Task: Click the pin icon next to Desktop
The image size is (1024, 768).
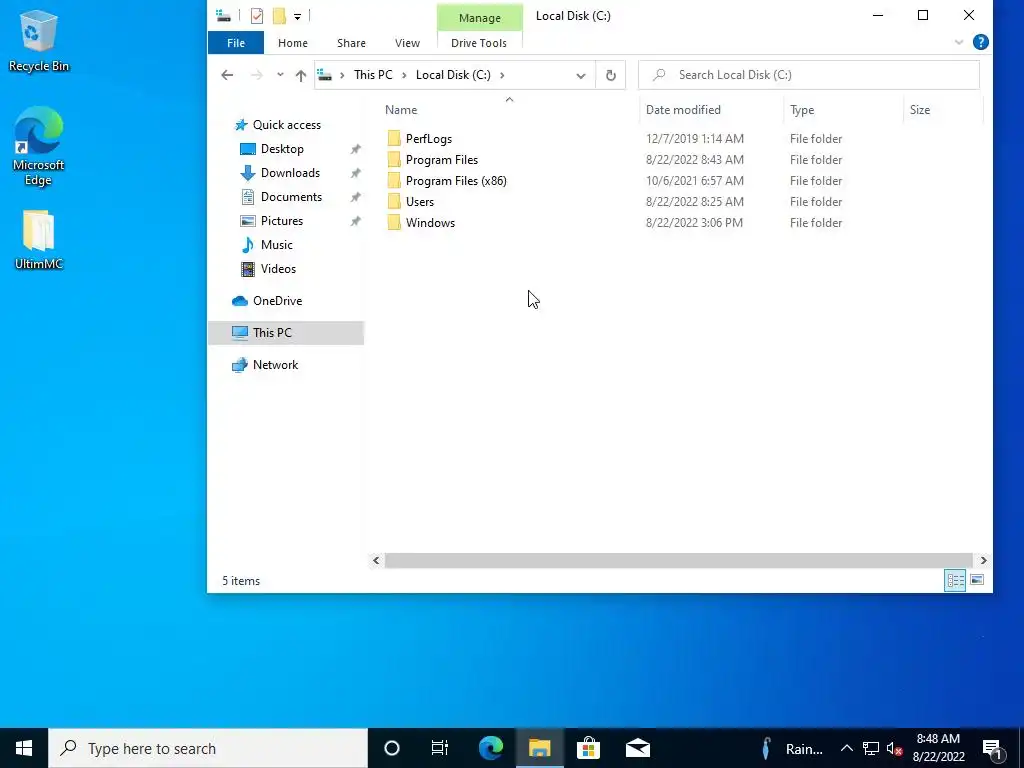Action: [355, 149]
